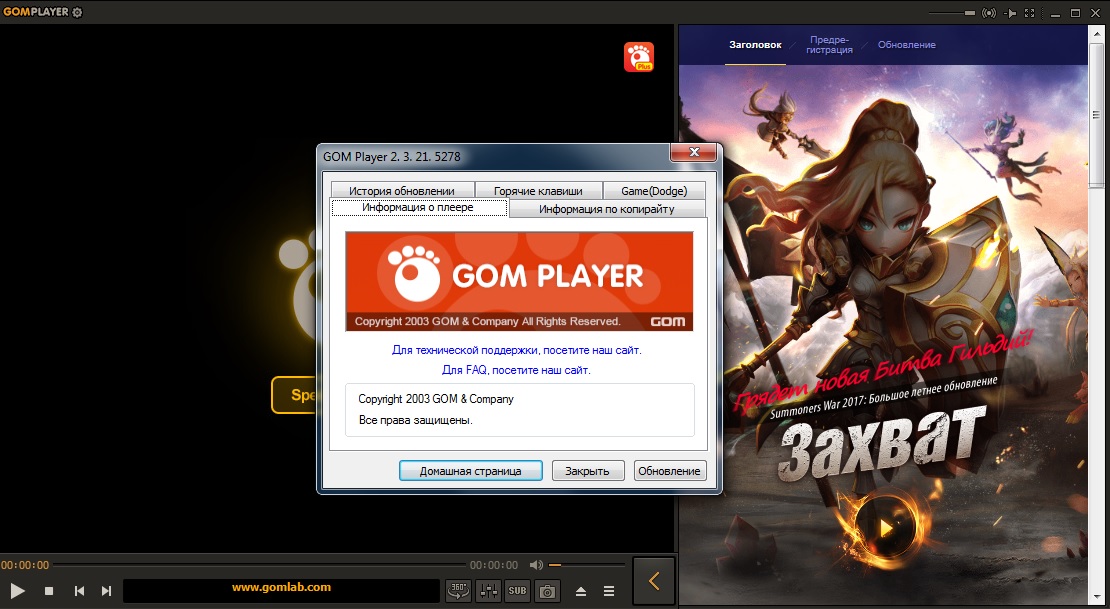
Task: Open the Game(Dodge) tab
Action: (x=654, y=190)
